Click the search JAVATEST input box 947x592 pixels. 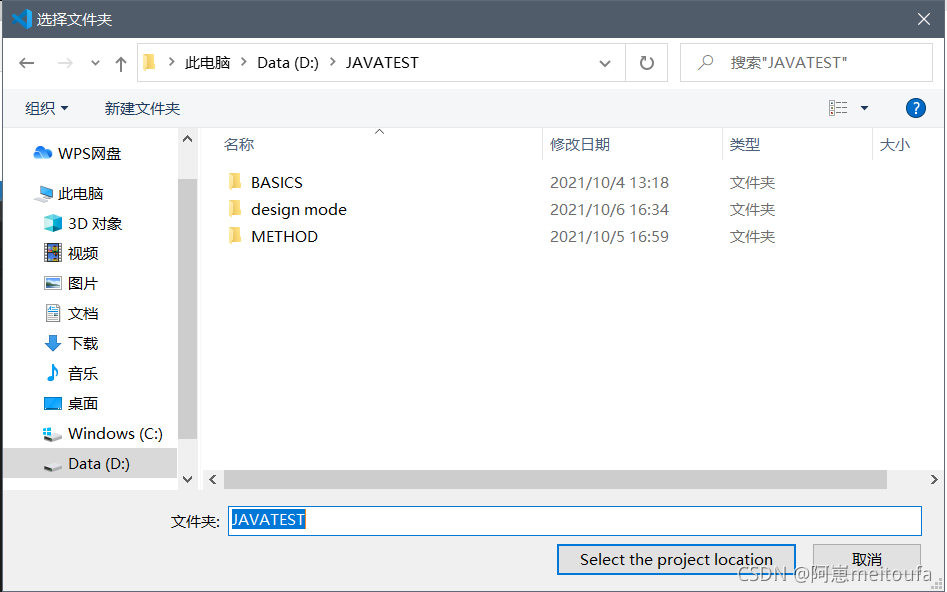(806, 63)
